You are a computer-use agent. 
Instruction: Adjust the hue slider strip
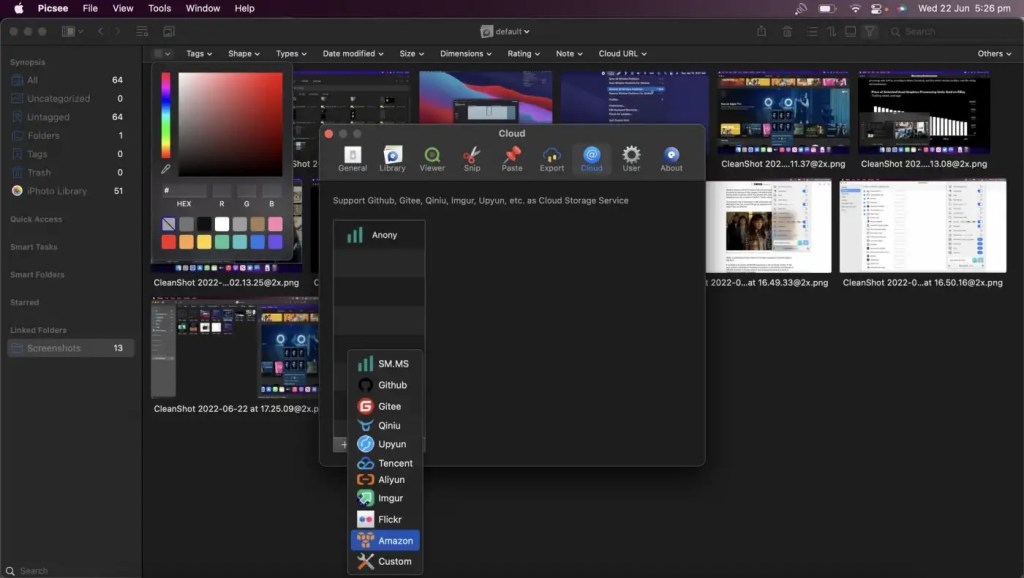pos(166,115)
